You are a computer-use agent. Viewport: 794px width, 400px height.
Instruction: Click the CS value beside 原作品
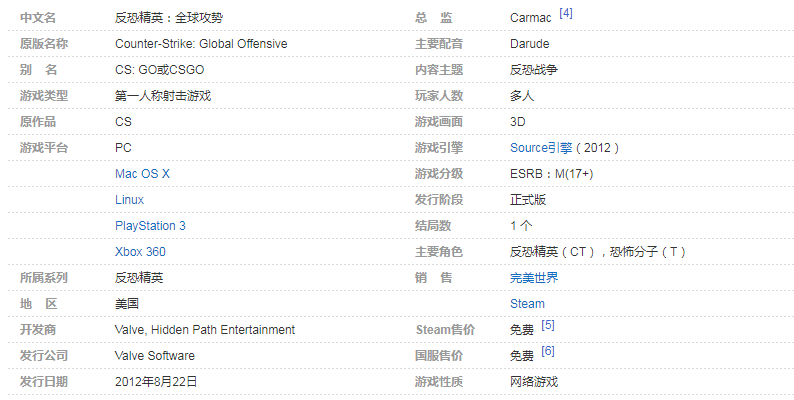coord(123,122)
